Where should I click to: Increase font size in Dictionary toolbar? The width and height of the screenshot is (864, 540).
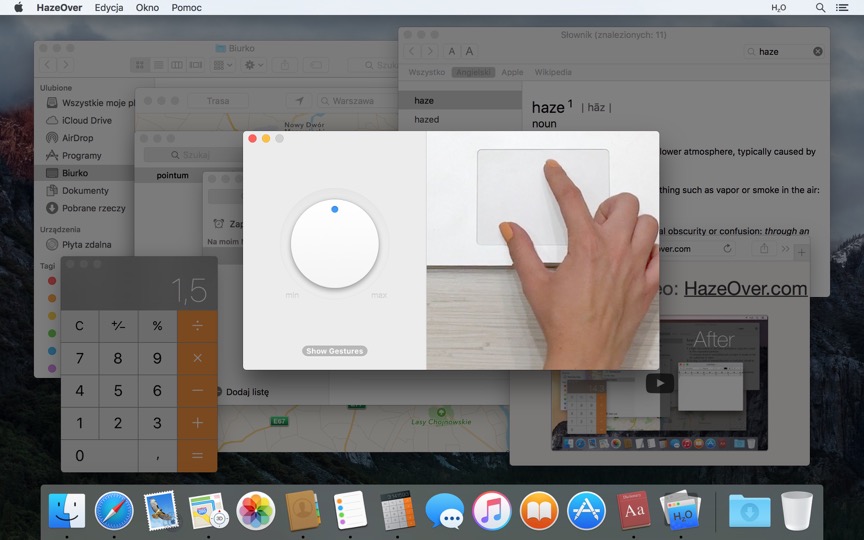[x=469, y=51]
